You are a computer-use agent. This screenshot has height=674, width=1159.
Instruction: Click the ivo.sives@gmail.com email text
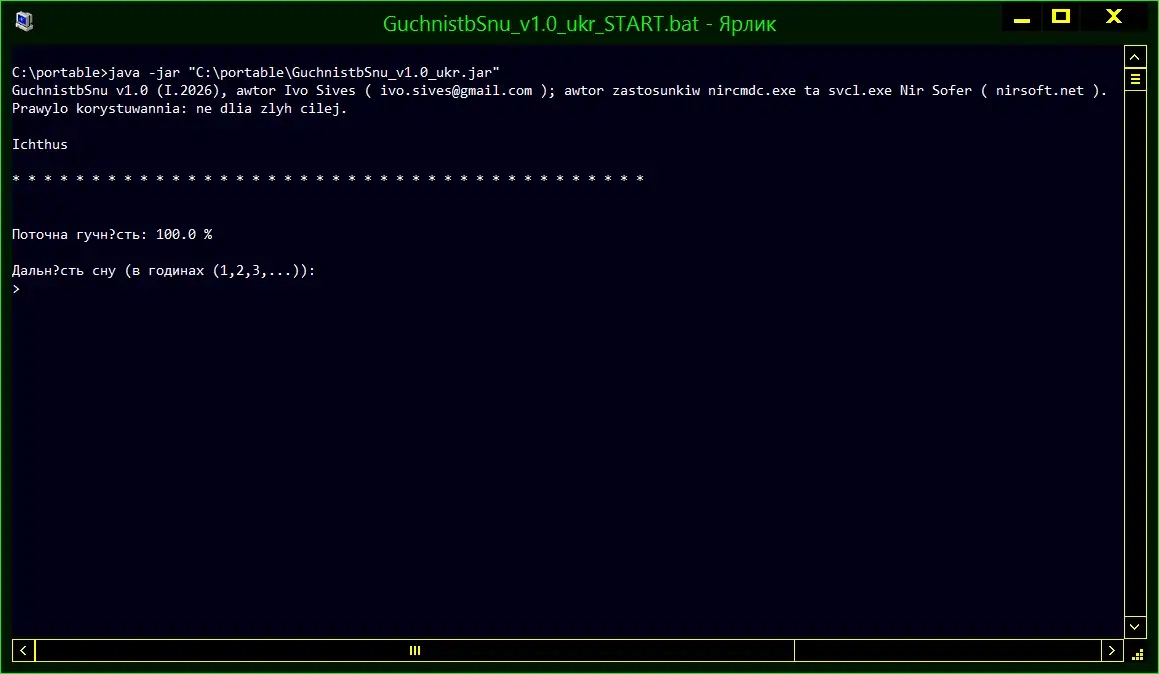point(456,90)
